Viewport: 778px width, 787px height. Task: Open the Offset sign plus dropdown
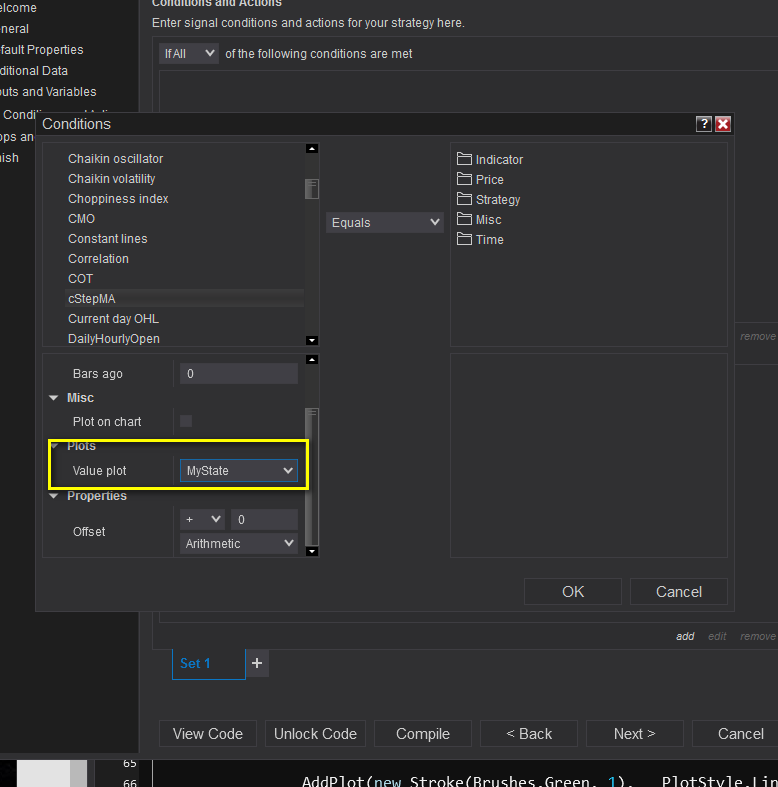[x=203, y=519]
